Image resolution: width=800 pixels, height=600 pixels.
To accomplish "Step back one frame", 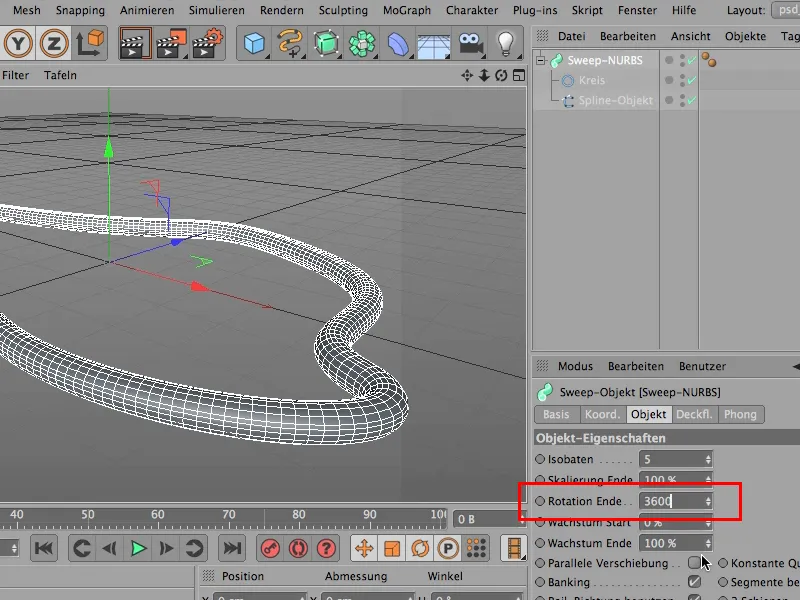I will pyautogui.click(x=109, y=548).
